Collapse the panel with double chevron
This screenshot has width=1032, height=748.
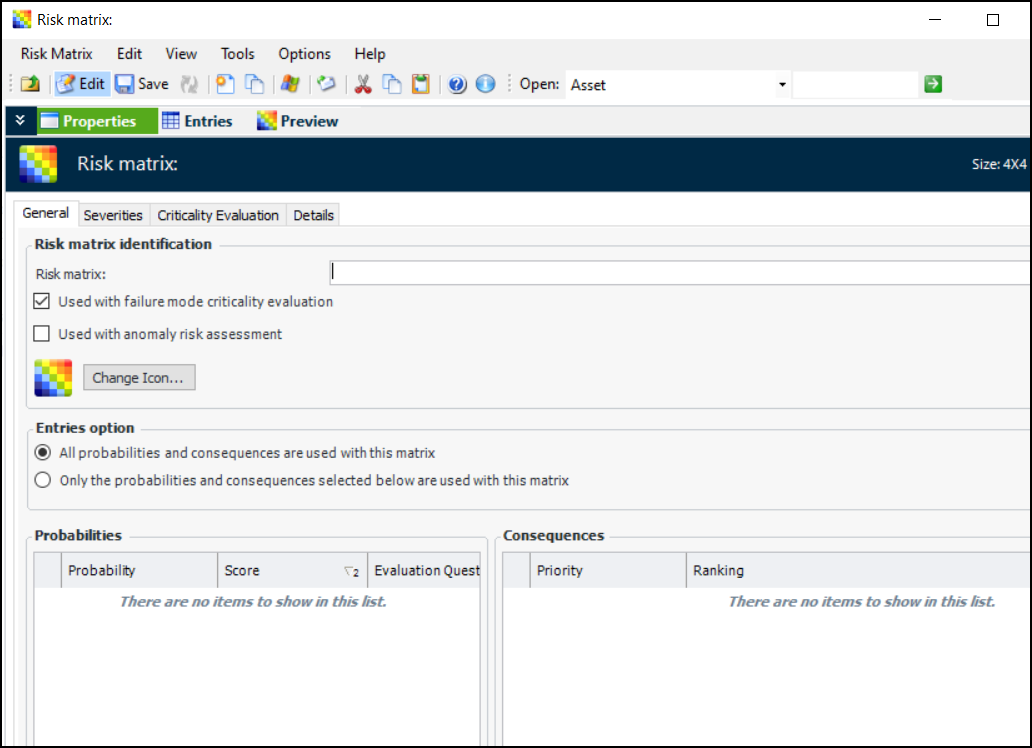(20, 121)
